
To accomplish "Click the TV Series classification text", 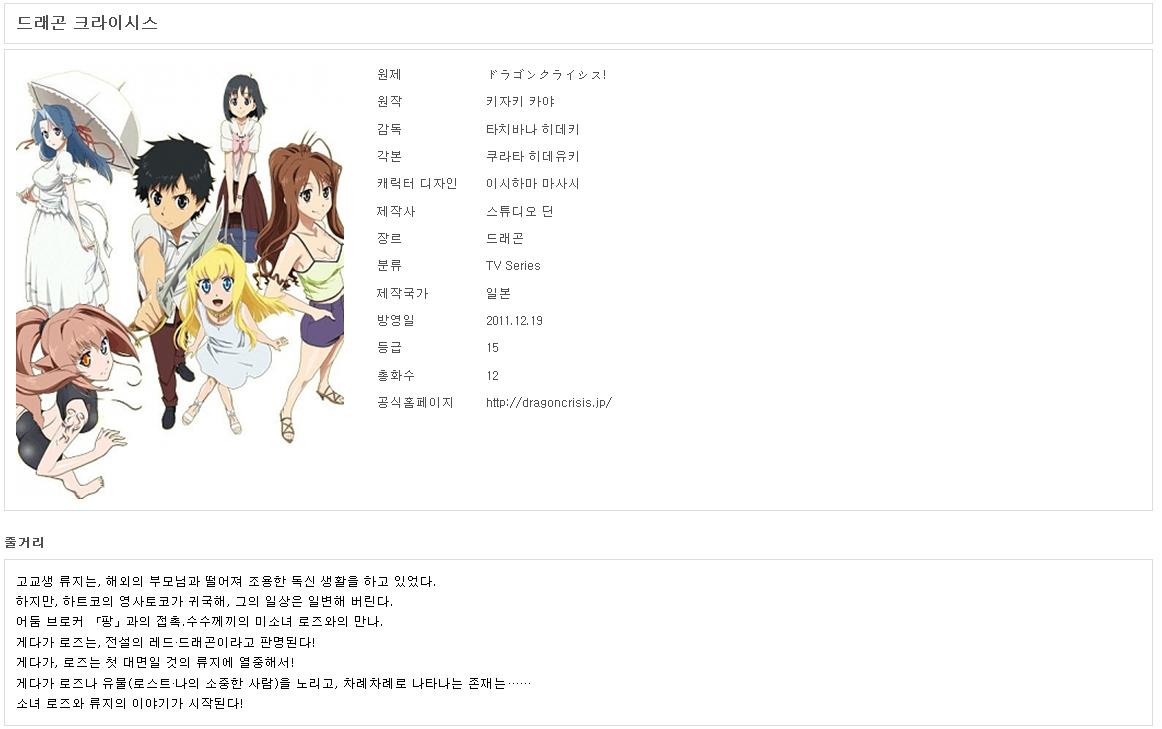I will (x=513, y=265).
